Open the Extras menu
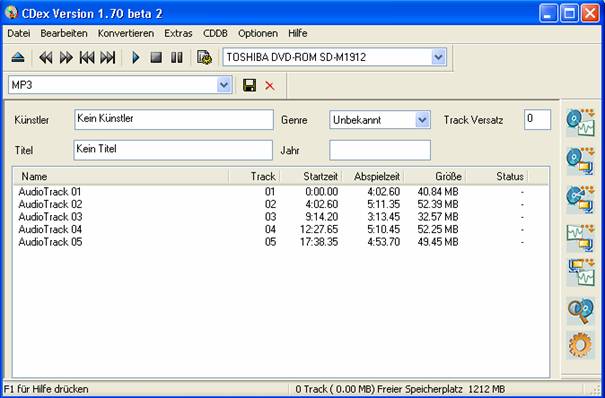The image size is (605, 398). point(178,34)
